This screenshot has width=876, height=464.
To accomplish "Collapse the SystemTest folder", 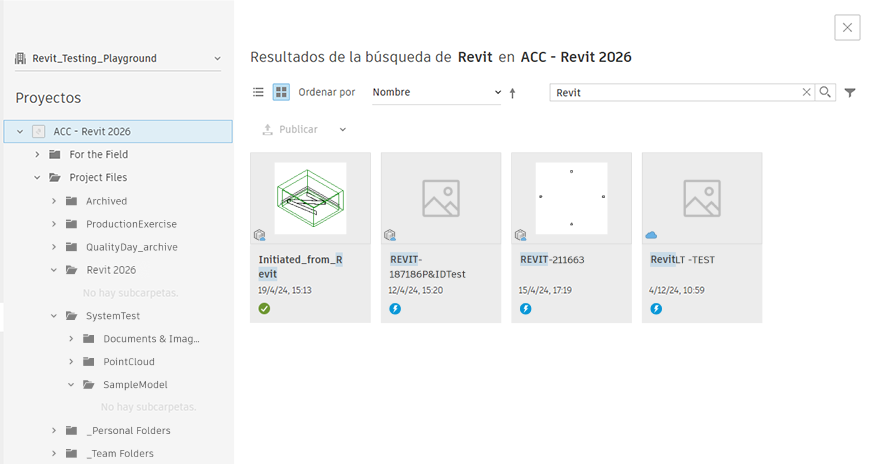I will pos(54,316).
